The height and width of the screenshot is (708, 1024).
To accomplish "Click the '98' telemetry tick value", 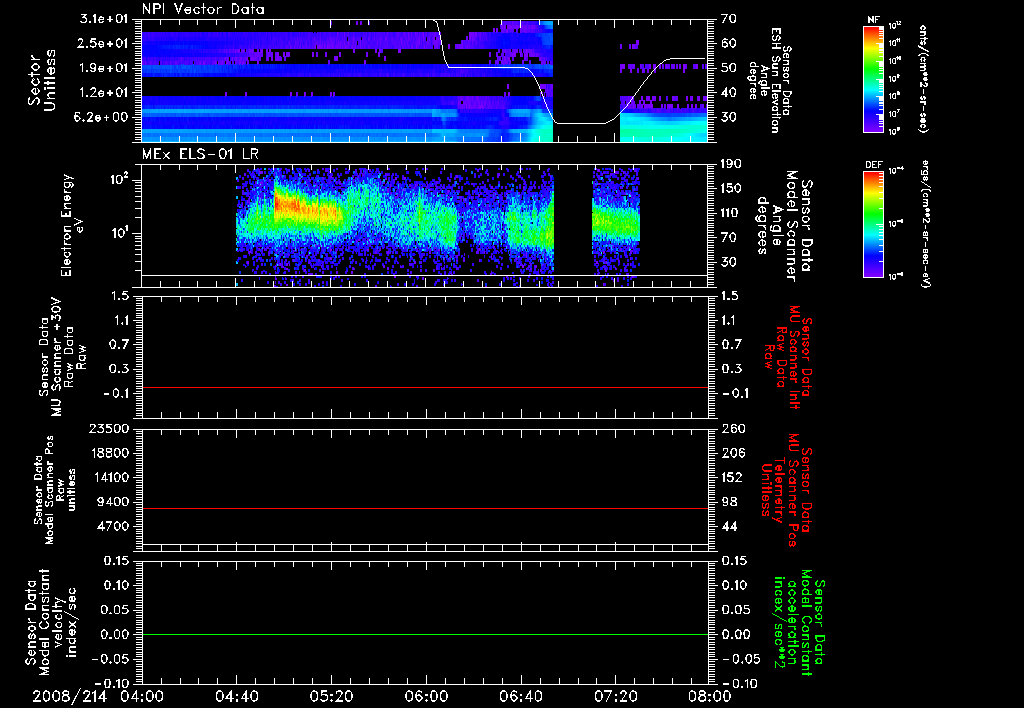I will point(728,502).
